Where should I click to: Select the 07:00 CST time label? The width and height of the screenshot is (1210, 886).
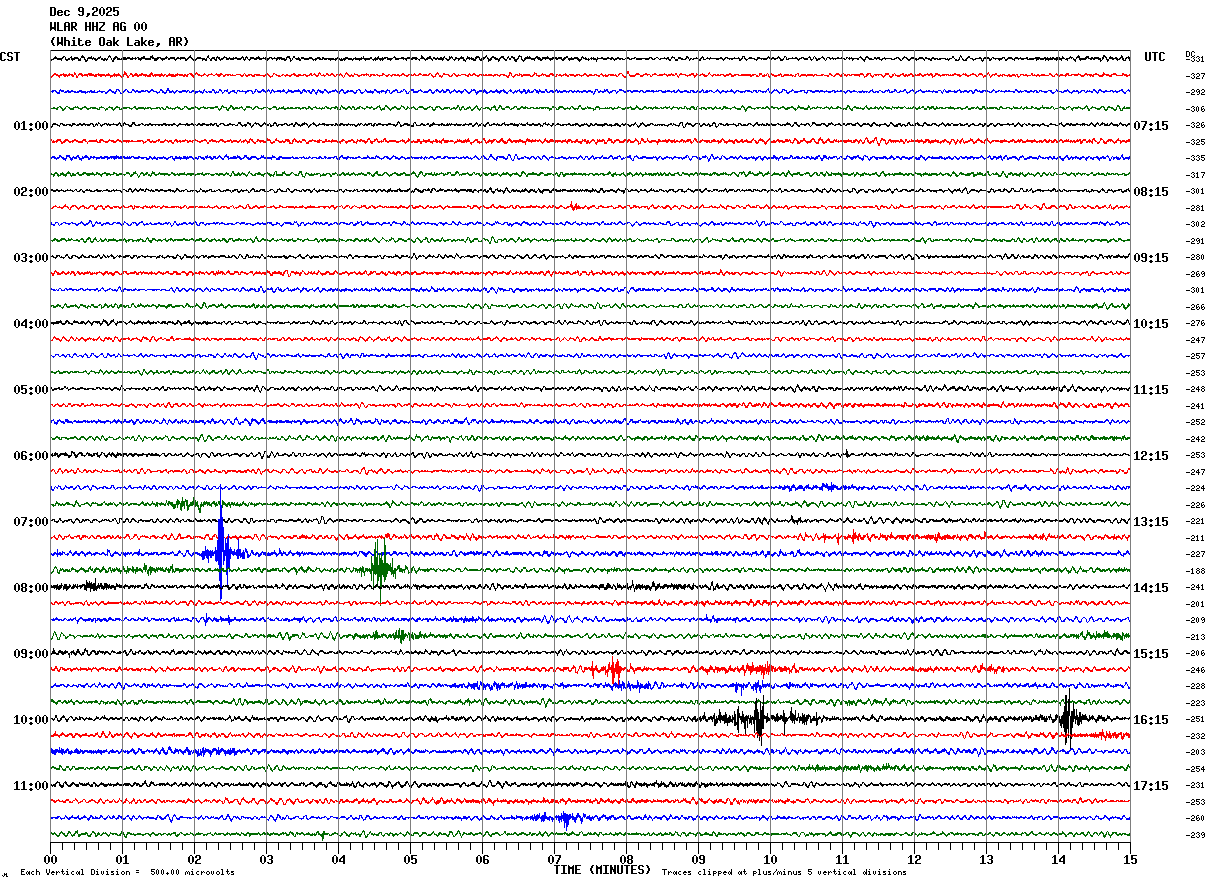(x=30, y=522)
